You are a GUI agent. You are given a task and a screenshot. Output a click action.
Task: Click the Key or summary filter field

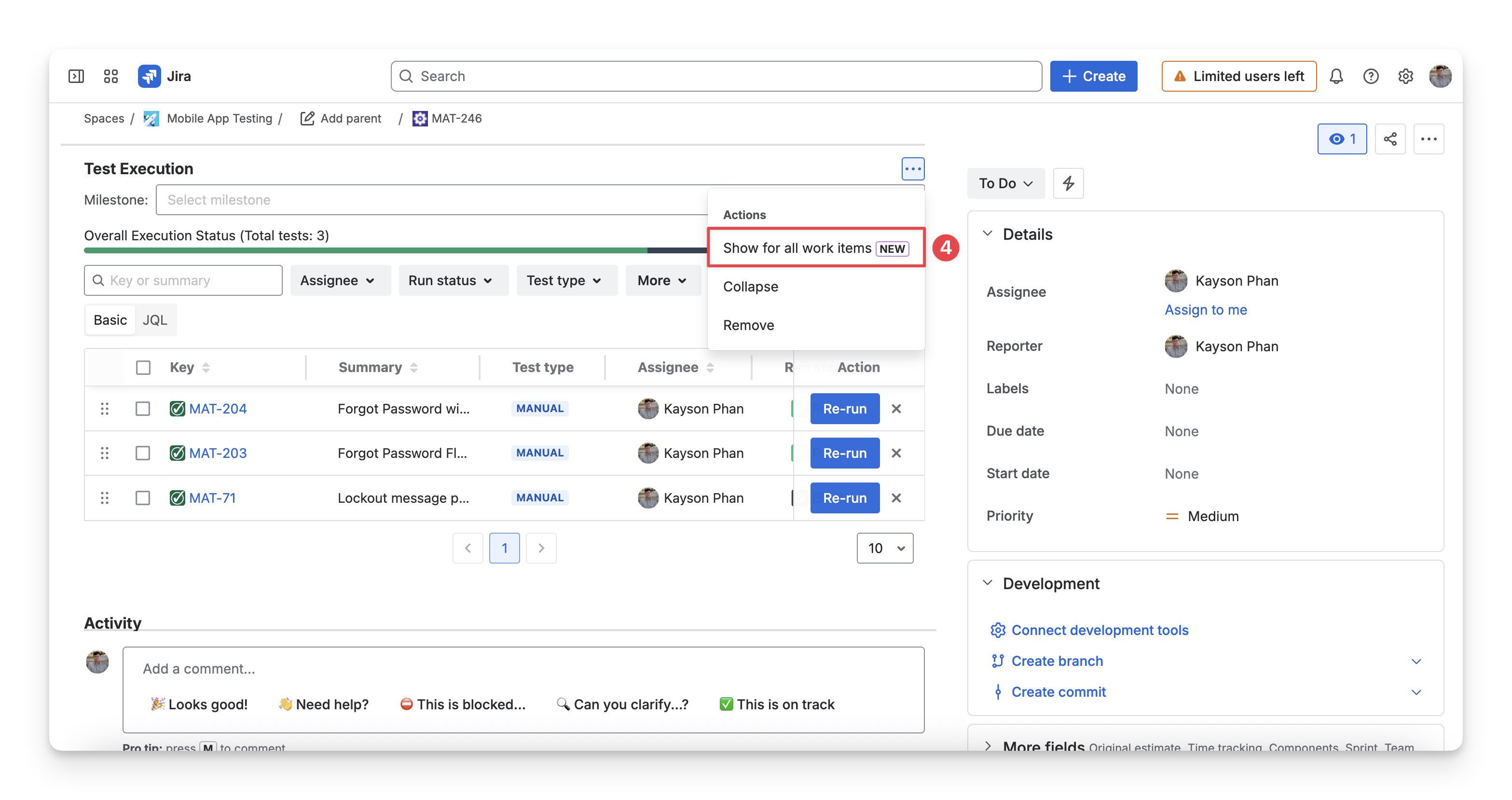(183, 280)
